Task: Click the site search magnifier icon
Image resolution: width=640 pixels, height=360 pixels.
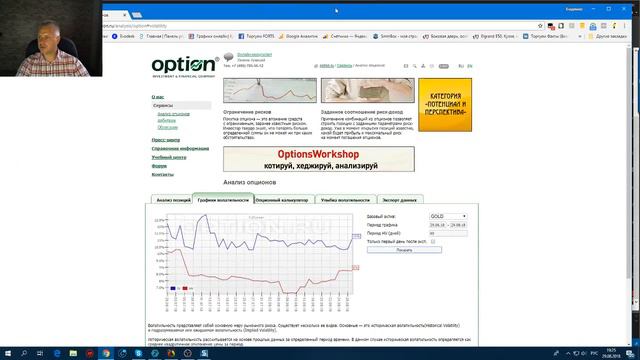Action: [414, 66]
